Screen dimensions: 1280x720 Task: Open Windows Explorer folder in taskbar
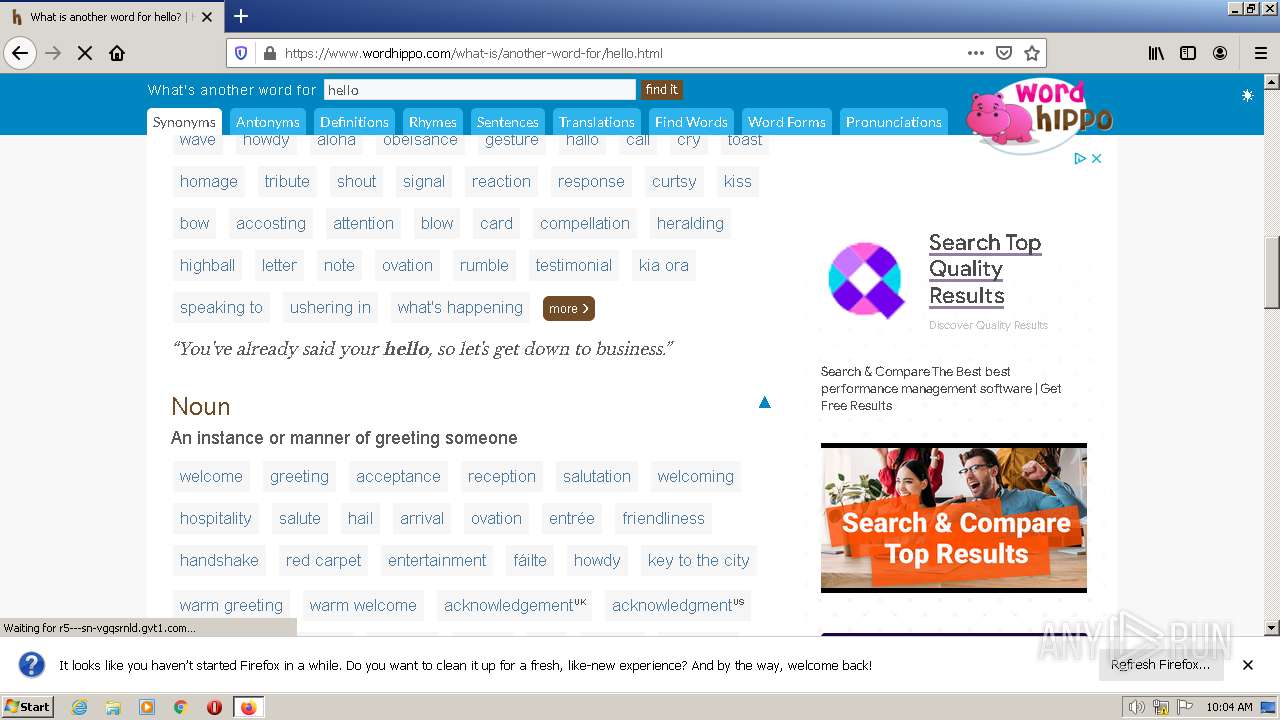click(113, 707)
